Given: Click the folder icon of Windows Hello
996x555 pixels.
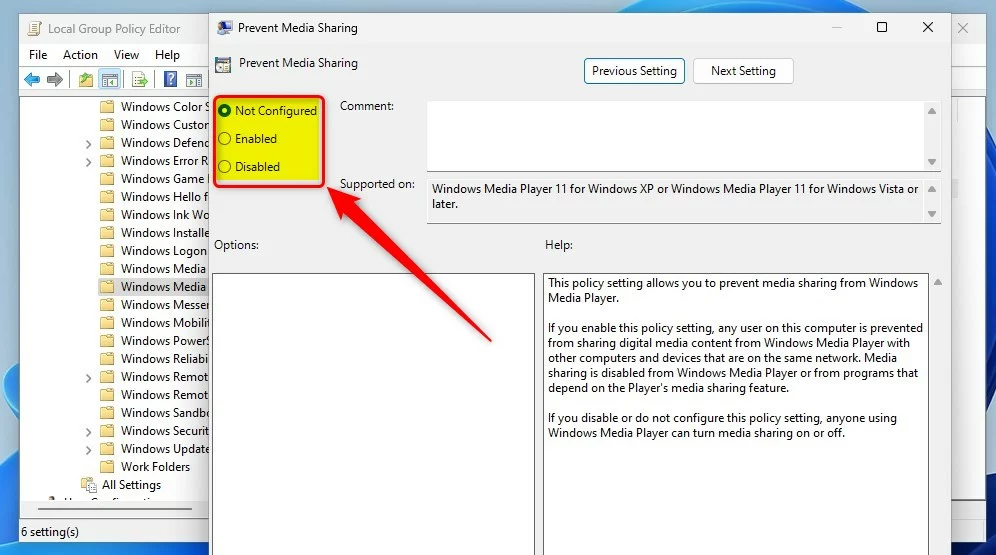Looking at the screenshot, I should [107, 196].
